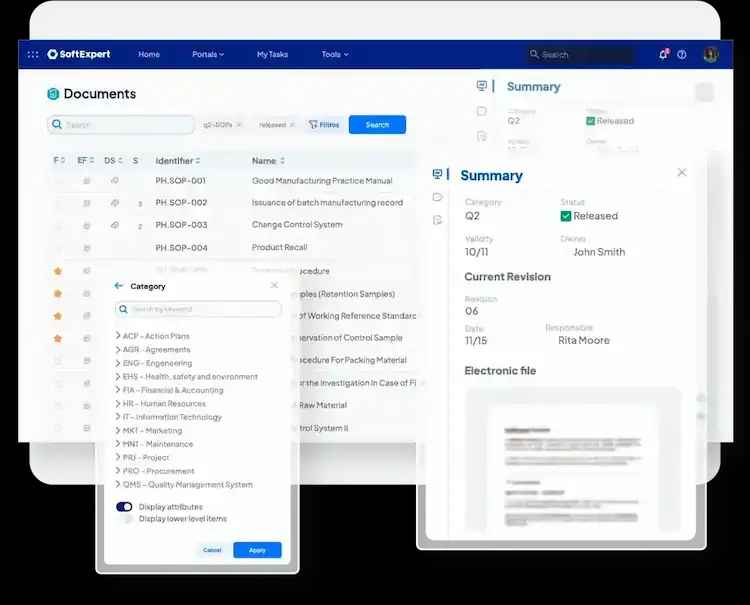This screenshot has width=750, height=605.
Task: Expand EHS - Health, safety and environment
Action: [118, 376]
